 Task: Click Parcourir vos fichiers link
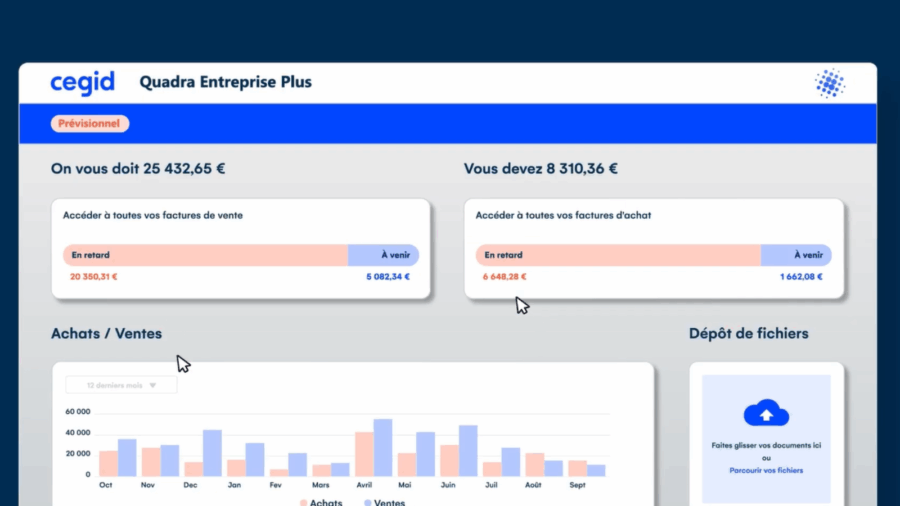[766, 470]
